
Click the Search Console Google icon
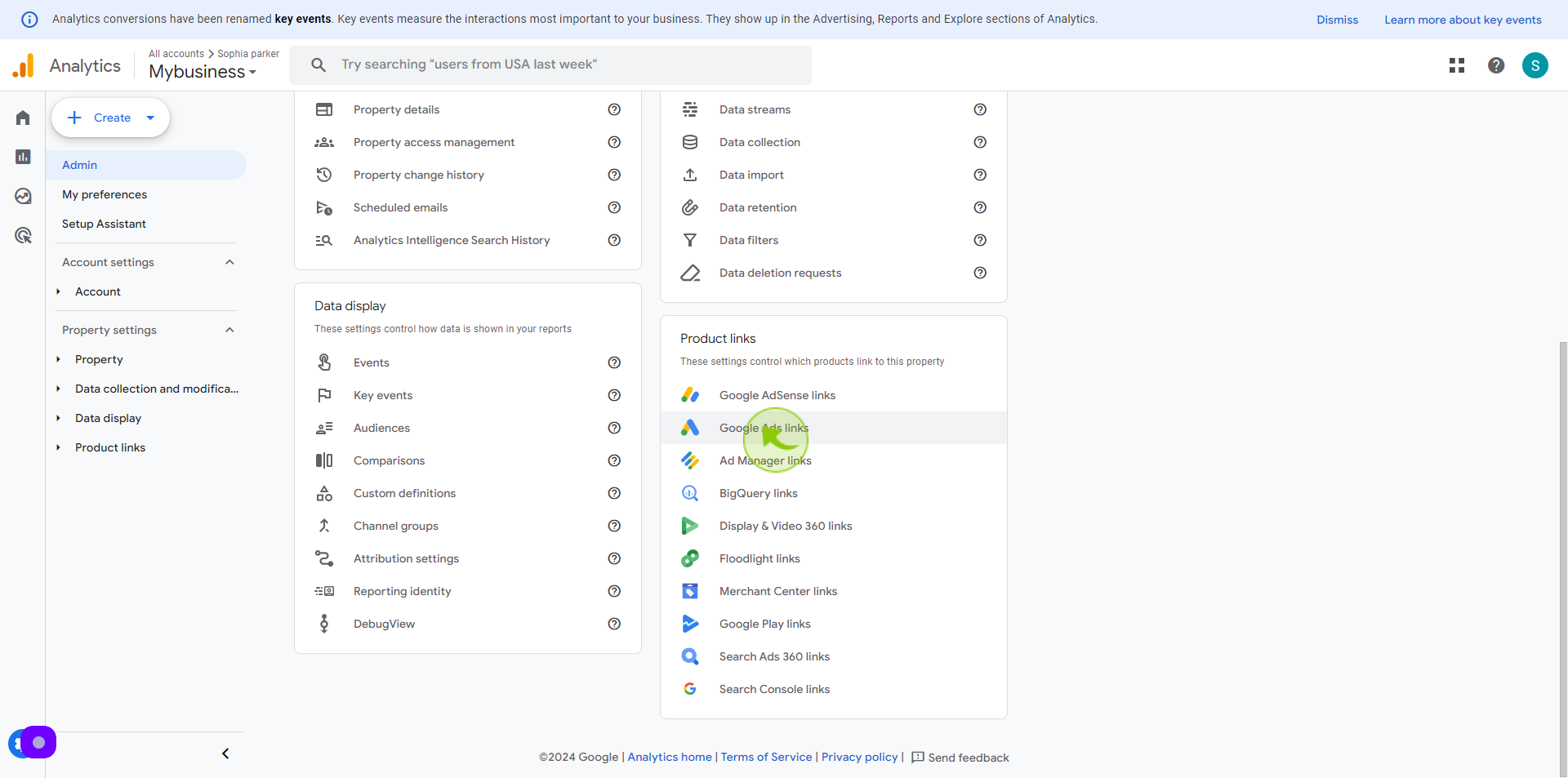[690, 689]
